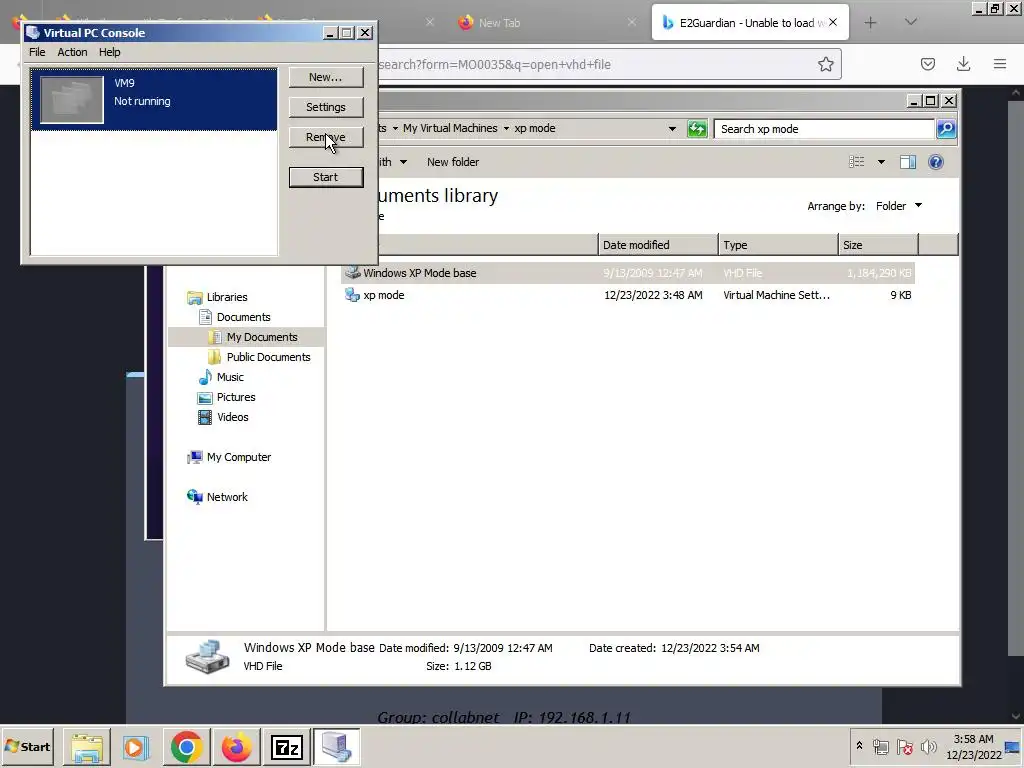Click the Remove button
The width and height of the screenshot is (1024, 768).
coord(326,137)
